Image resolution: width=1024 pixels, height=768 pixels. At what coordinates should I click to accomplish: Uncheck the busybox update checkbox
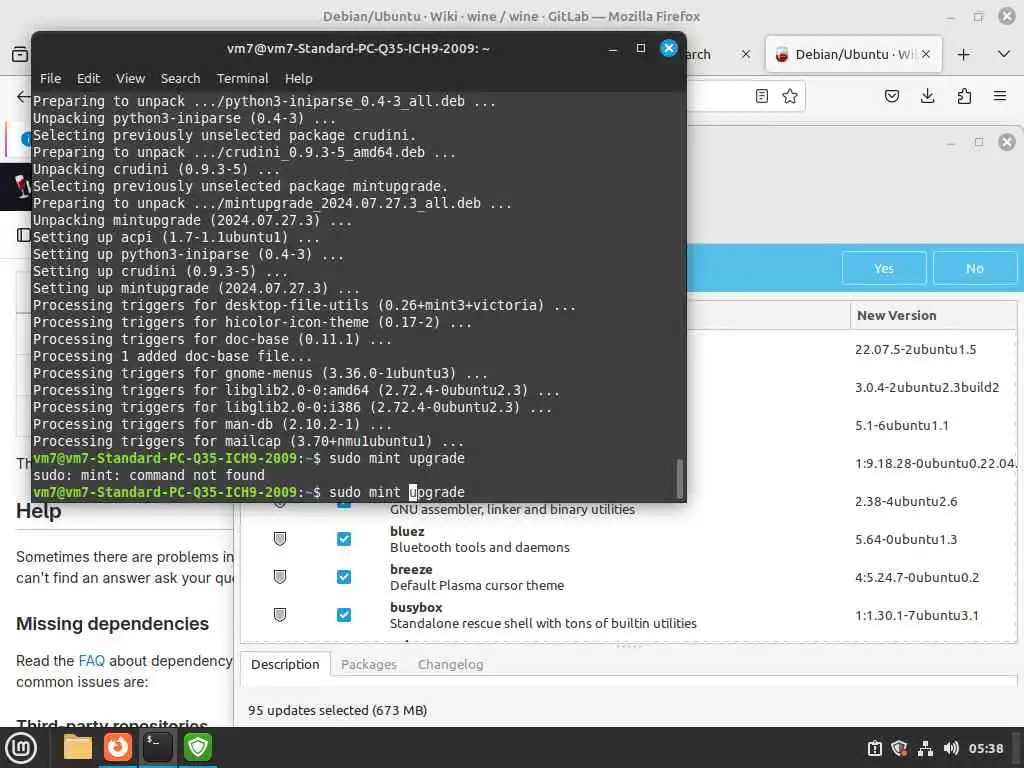pyautogui.click(x=344, y=615)
